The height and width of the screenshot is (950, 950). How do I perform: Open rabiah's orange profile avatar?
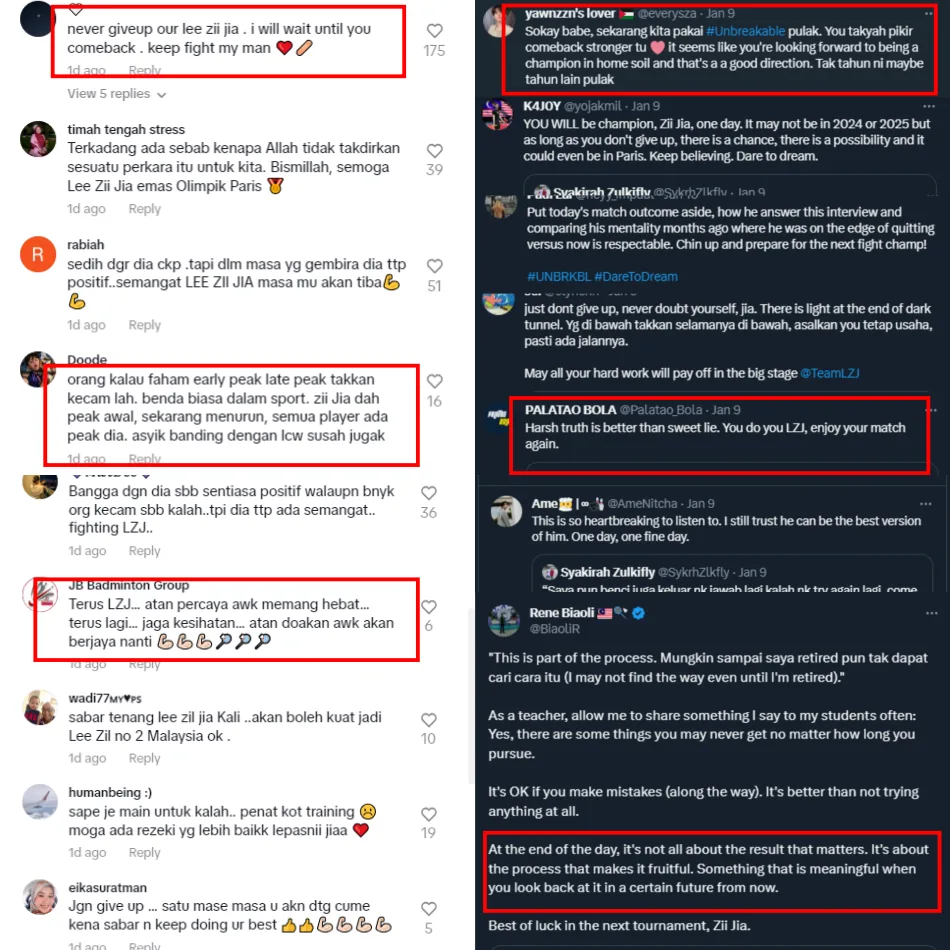coord(38,254)
